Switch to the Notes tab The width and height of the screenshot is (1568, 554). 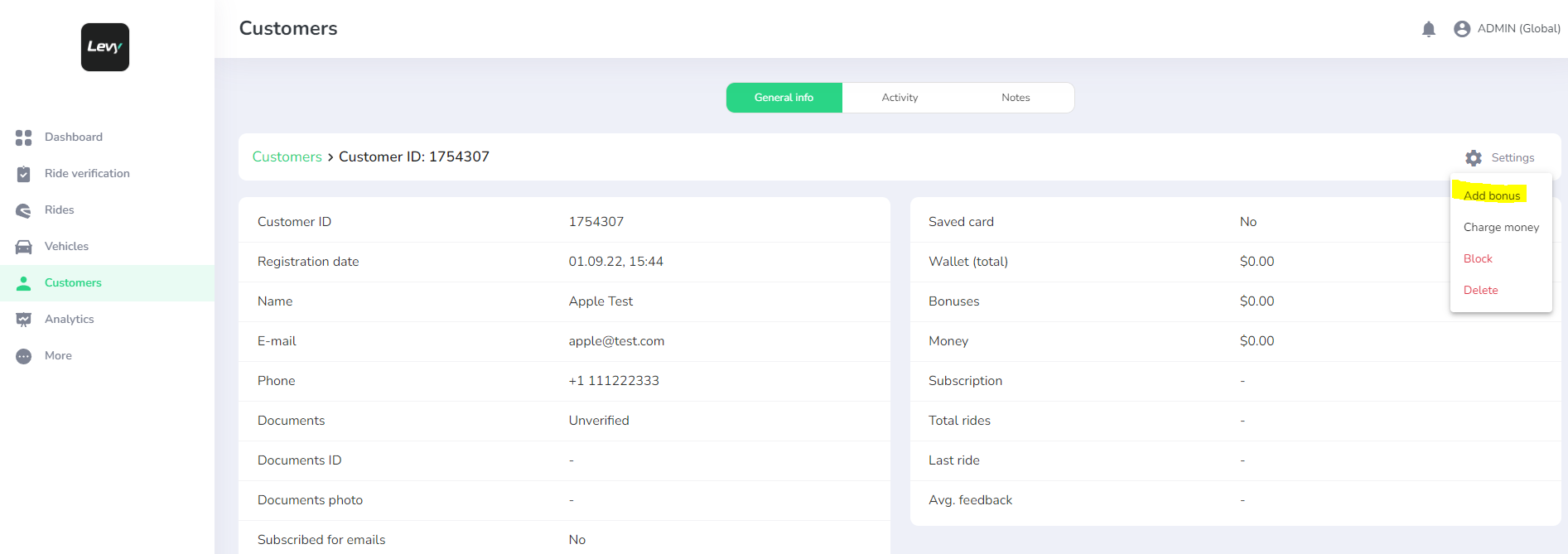(x=1016, y=98)
